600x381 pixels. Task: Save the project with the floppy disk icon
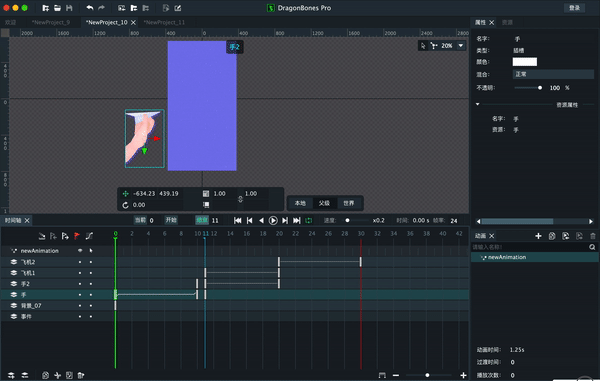coord(69,8)
